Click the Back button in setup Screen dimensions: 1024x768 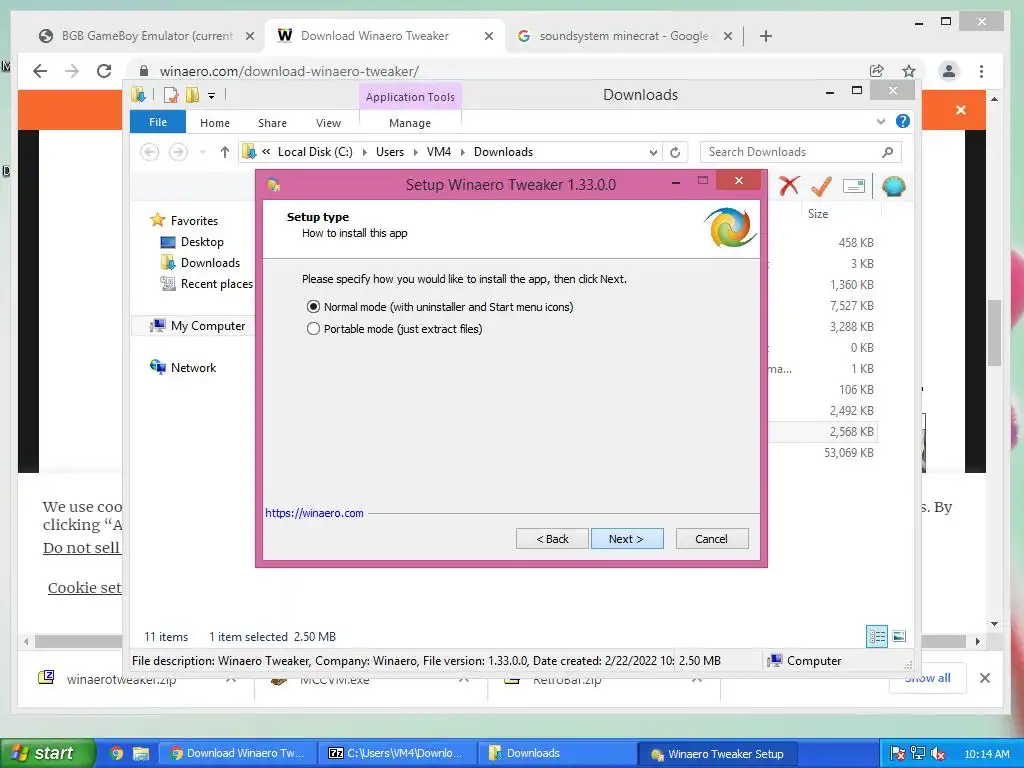coord(552,539)
